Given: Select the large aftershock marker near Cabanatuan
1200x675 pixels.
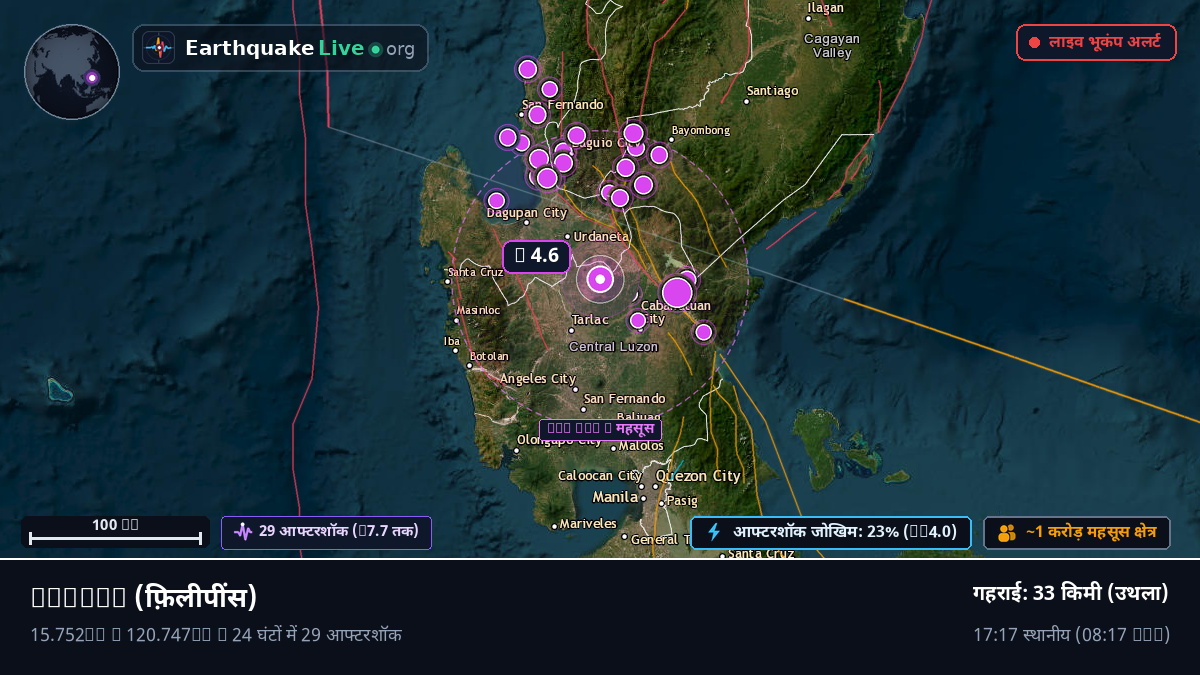Looking at the screenshot, I should 677,292.
